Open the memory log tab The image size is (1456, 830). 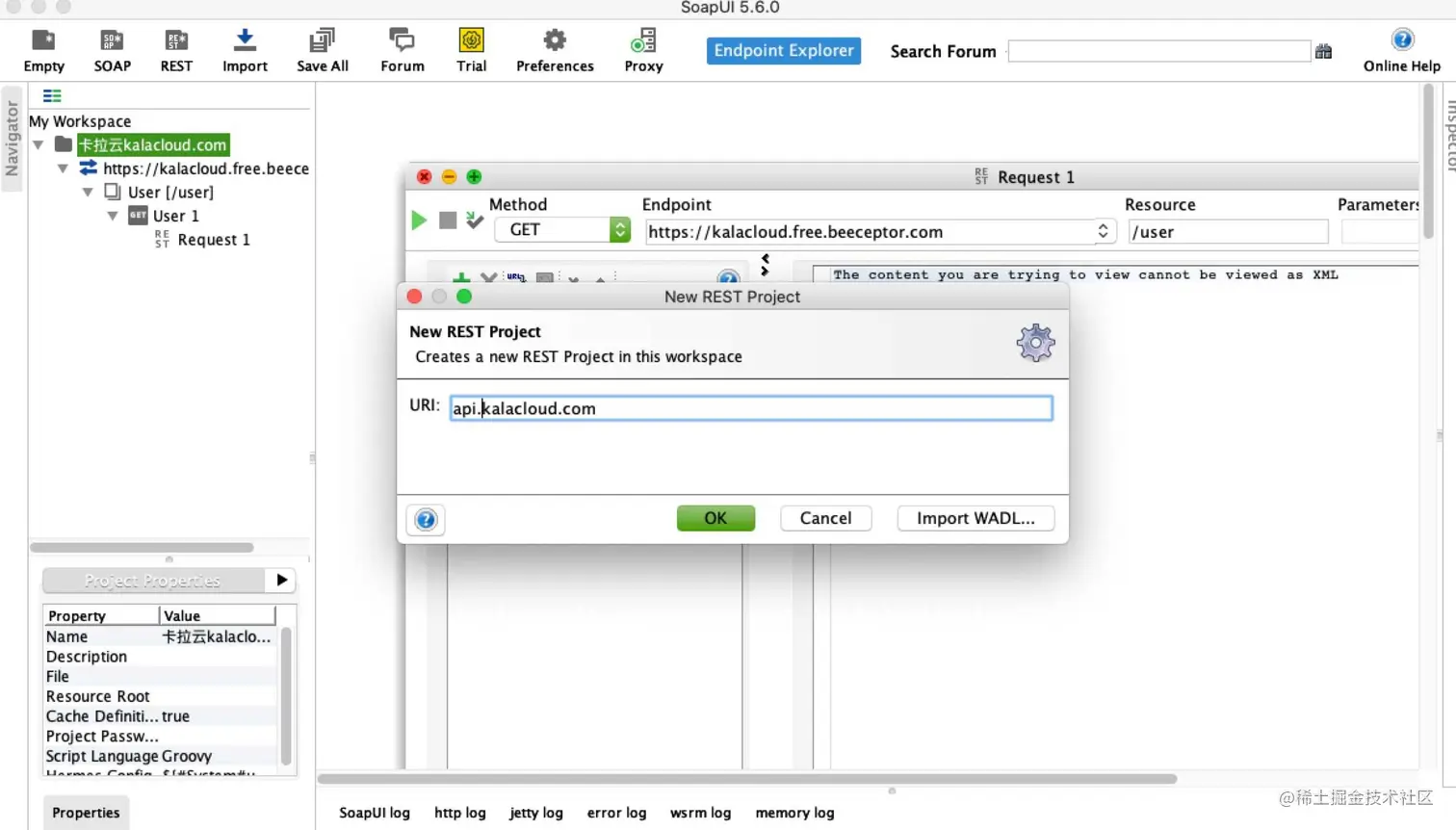click(795, 813)
